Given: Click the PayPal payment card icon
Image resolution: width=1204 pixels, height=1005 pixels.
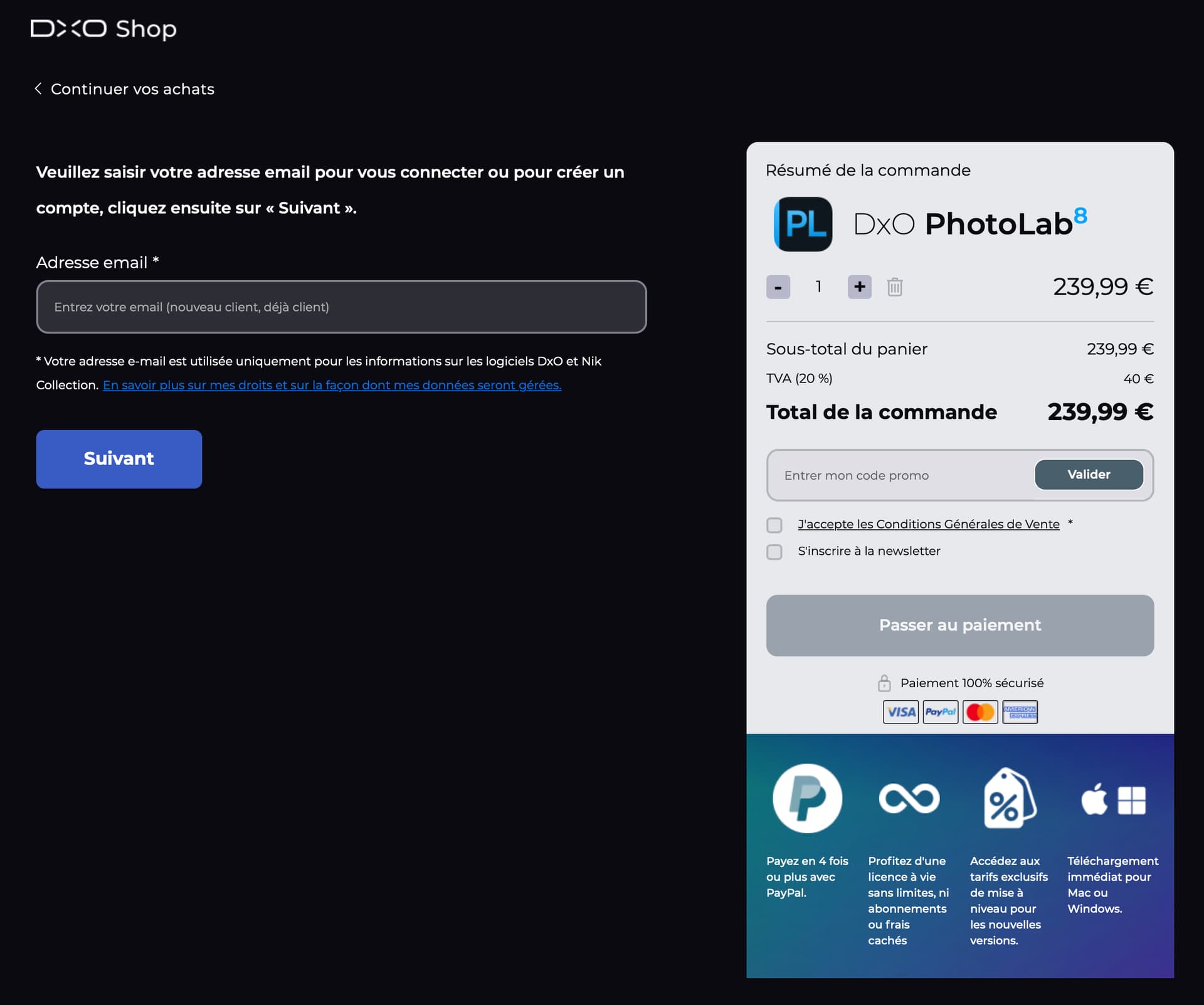Looking at the screenshot, I should (940, 712).
